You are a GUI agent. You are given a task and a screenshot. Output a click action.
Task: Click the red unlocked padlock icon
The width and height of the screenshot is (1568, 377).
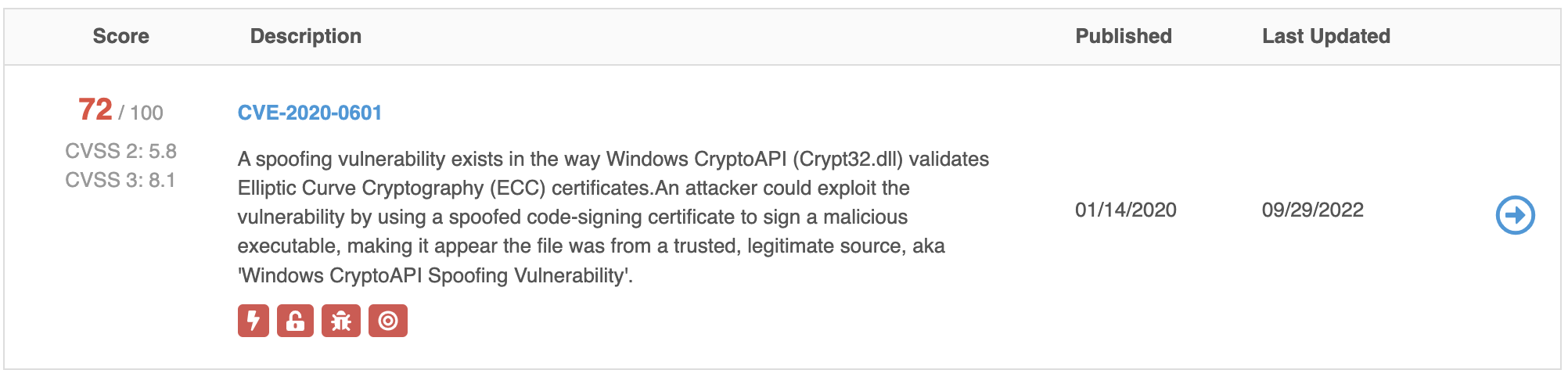pos(295,321)
